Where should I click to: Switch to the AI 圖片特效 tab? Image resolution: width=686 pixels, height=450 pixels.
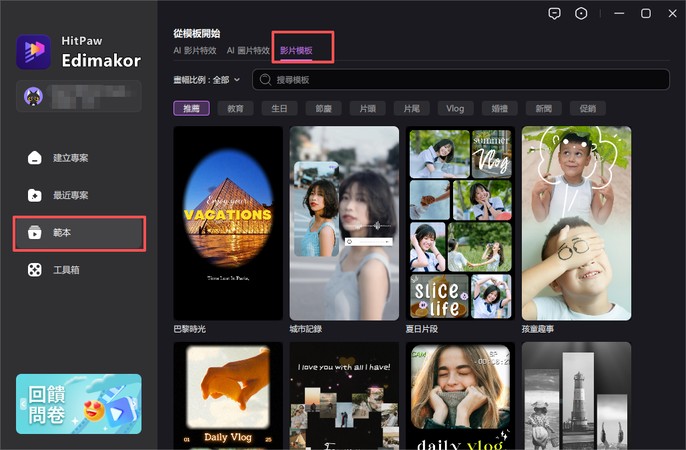248,50
